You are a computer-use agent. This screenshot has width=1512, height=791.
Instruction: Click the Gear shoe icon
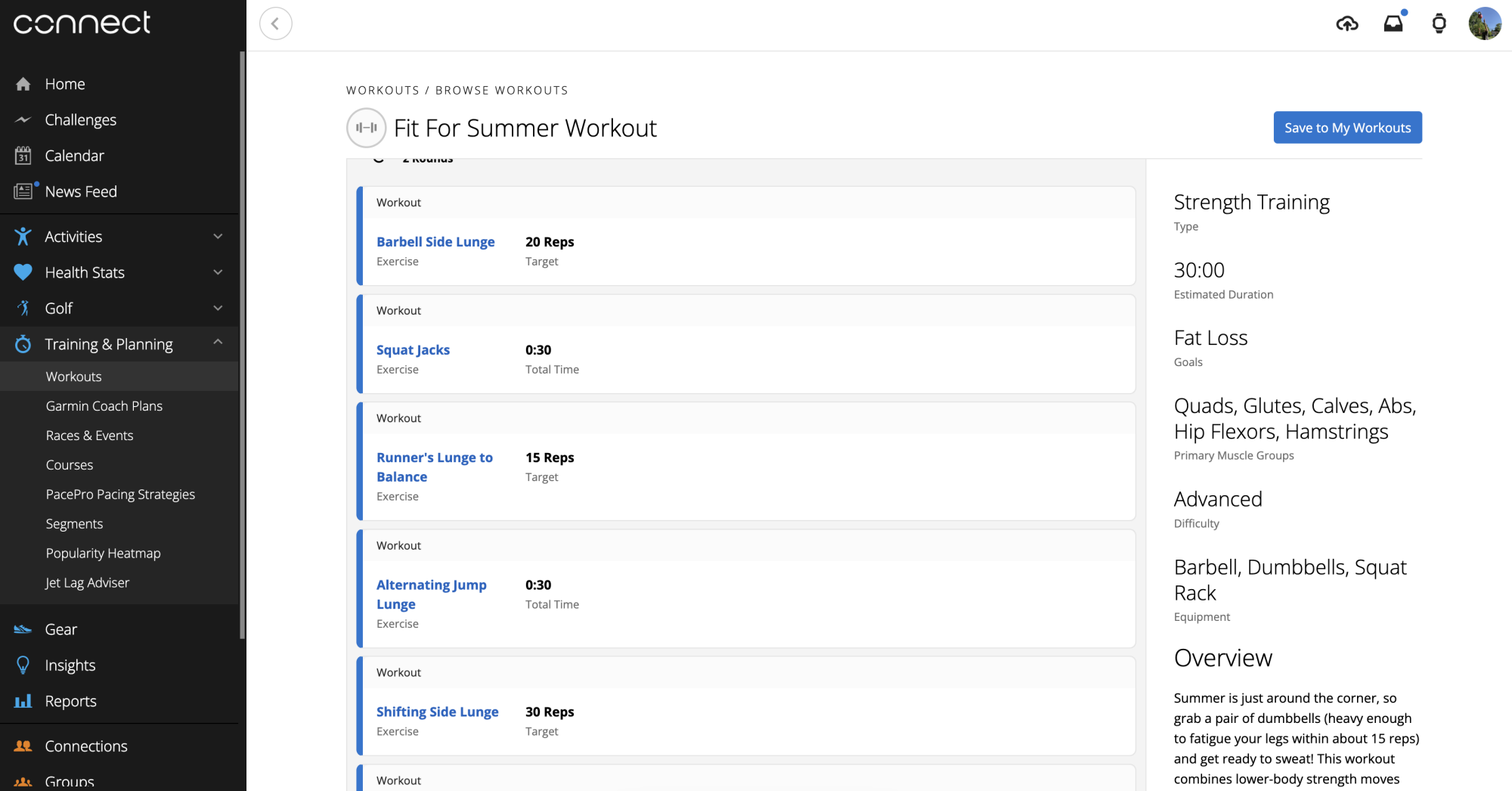tap(23, 629)
